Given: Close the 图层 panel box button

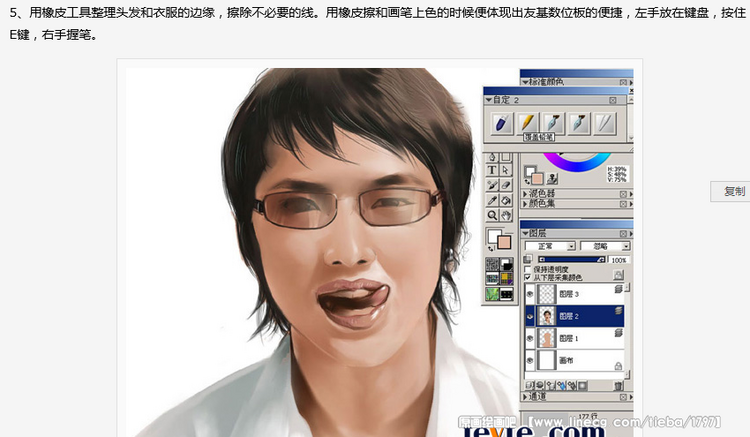Looking at the screenshot, I should pos(623,233).
